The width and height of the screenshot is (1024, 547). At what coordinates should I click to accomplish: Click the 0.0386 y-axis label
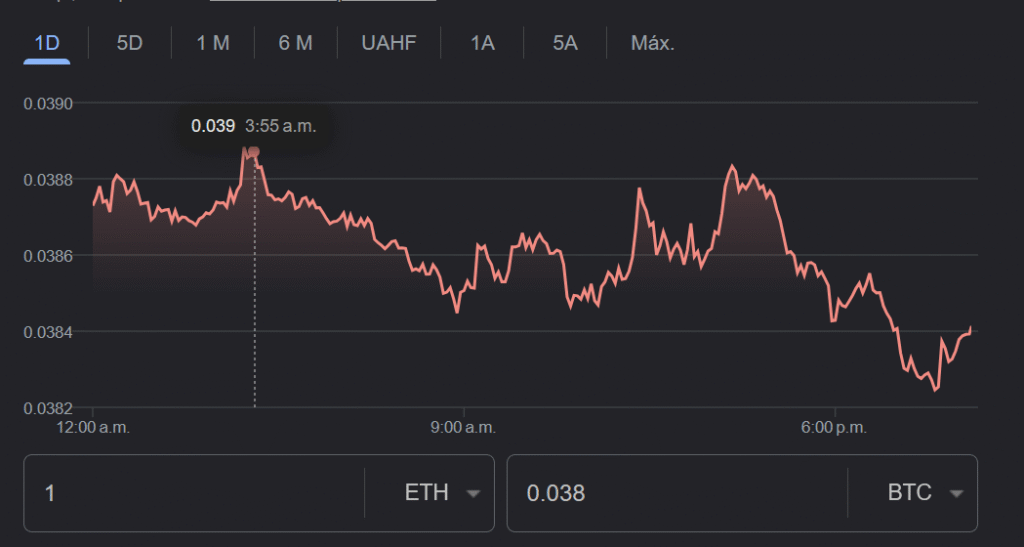tap(48, 256)
